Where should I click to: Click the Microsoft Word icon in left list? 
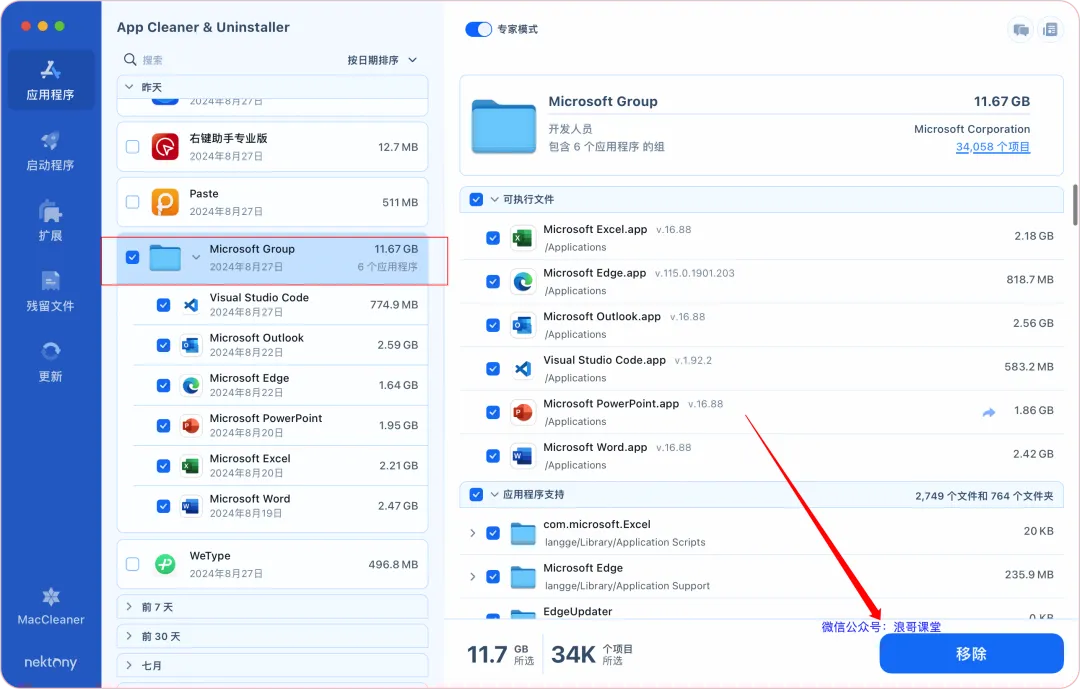[x=191, y=506]
